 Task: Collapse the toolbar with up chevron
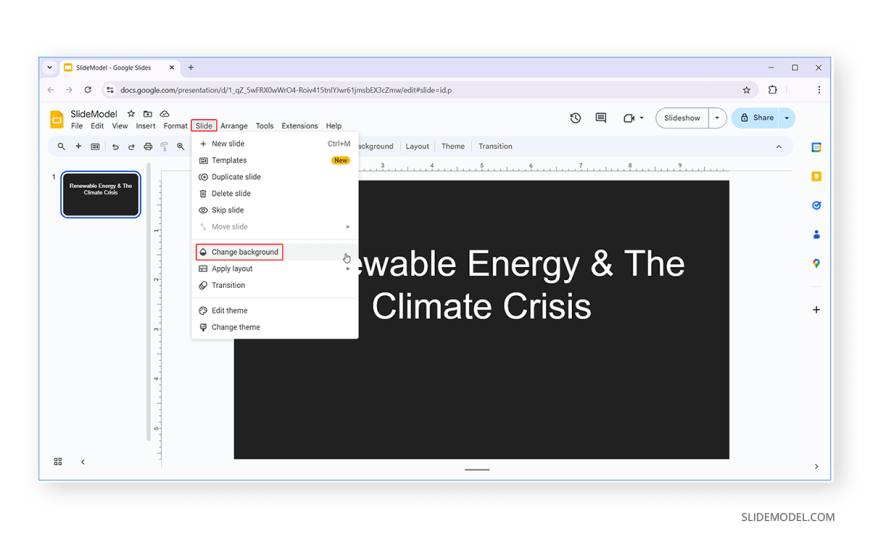[x=778, y=147]
